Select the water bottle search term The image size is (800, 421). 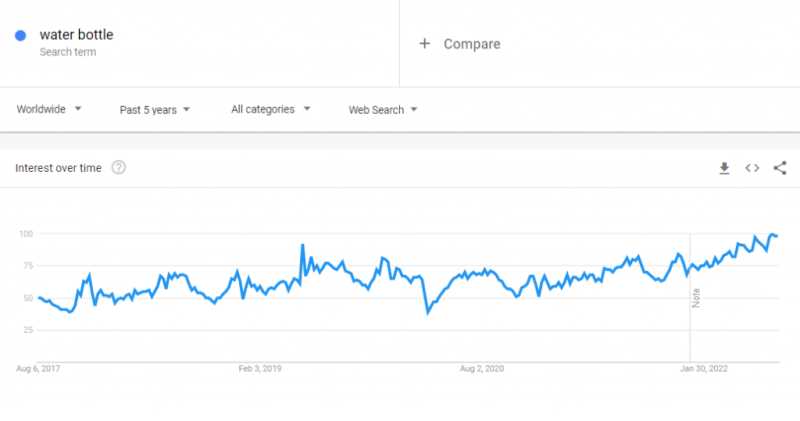(x=76, y=35)
